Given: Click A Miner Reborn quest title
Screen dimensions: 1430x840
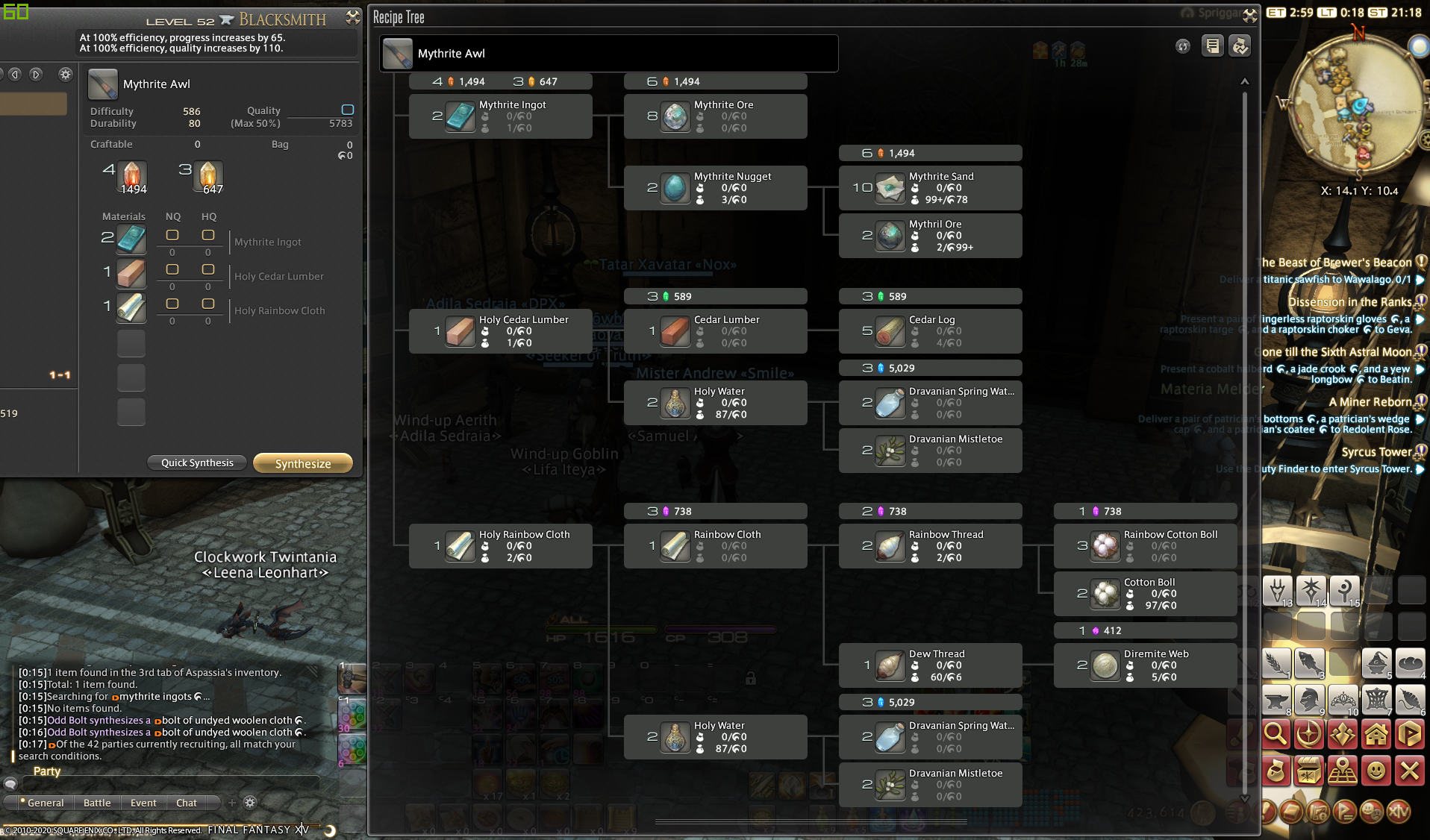Looking at the screenshot, I should tap(1370, 401).
